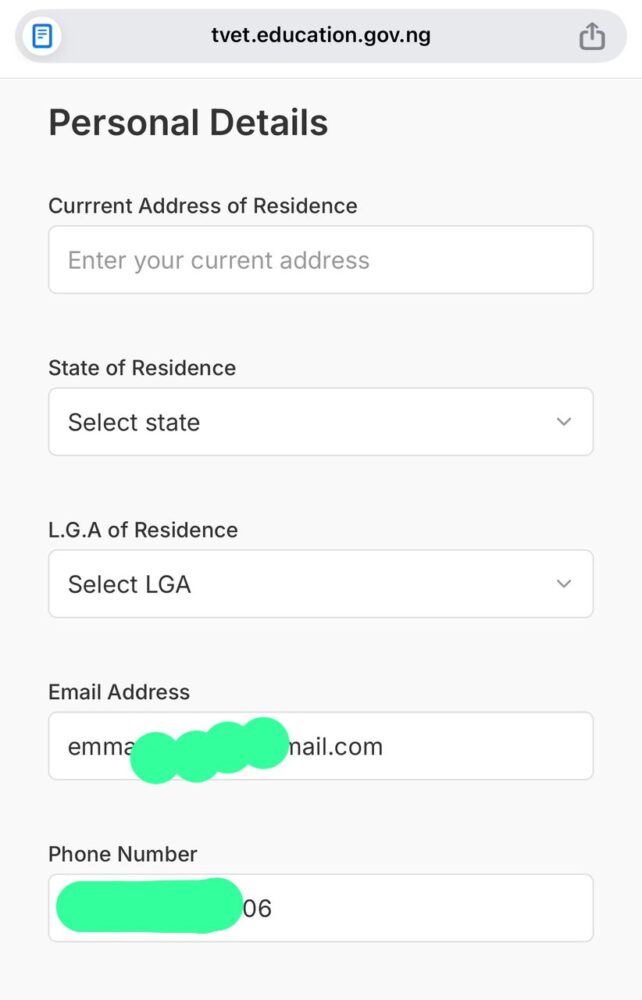Expand the Select LGA chevron
Viewport: 642px width, 1000px height.
pyautogui.click(x=563, y=583)
